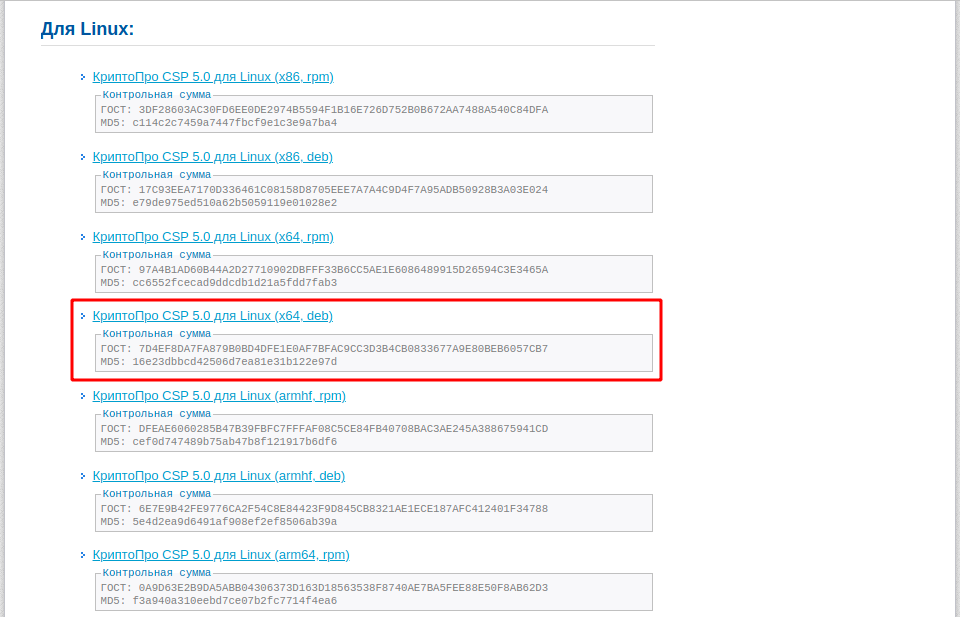
Task: Click 'Контрольная сумма' label under armhf deb
Action: pos(157,494)
